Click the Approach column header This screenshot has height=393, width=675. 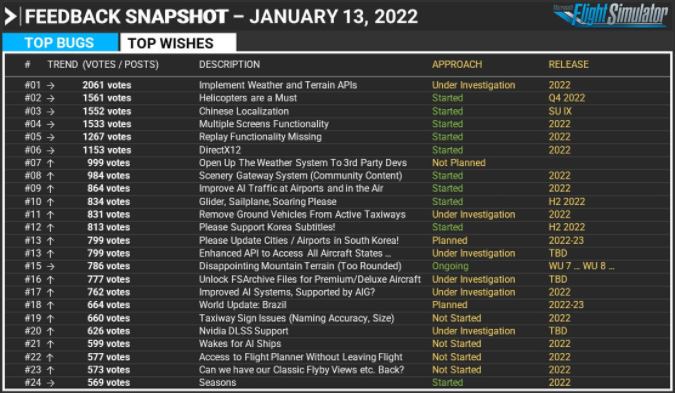pyautogui.click(x=457, y=65)
